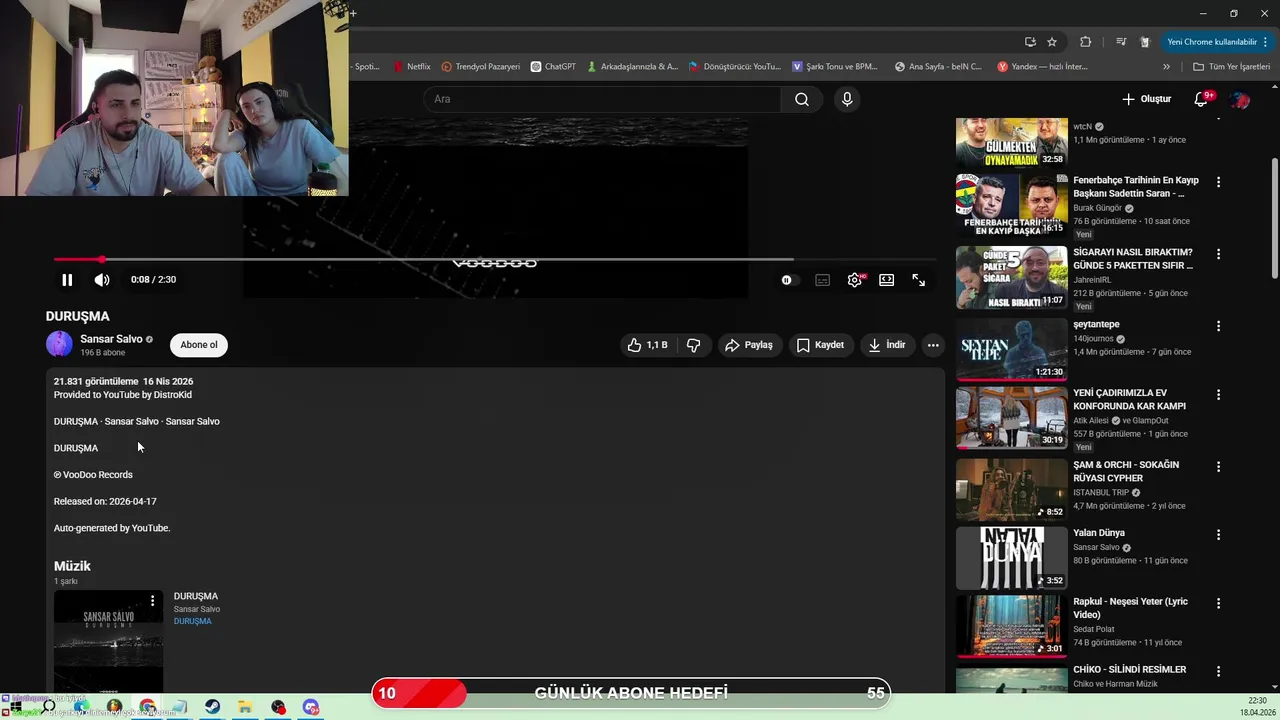This screenshot has width=1280, height=720.
Task: Click the install-app icon in address bar
Action: [1030, 42]
